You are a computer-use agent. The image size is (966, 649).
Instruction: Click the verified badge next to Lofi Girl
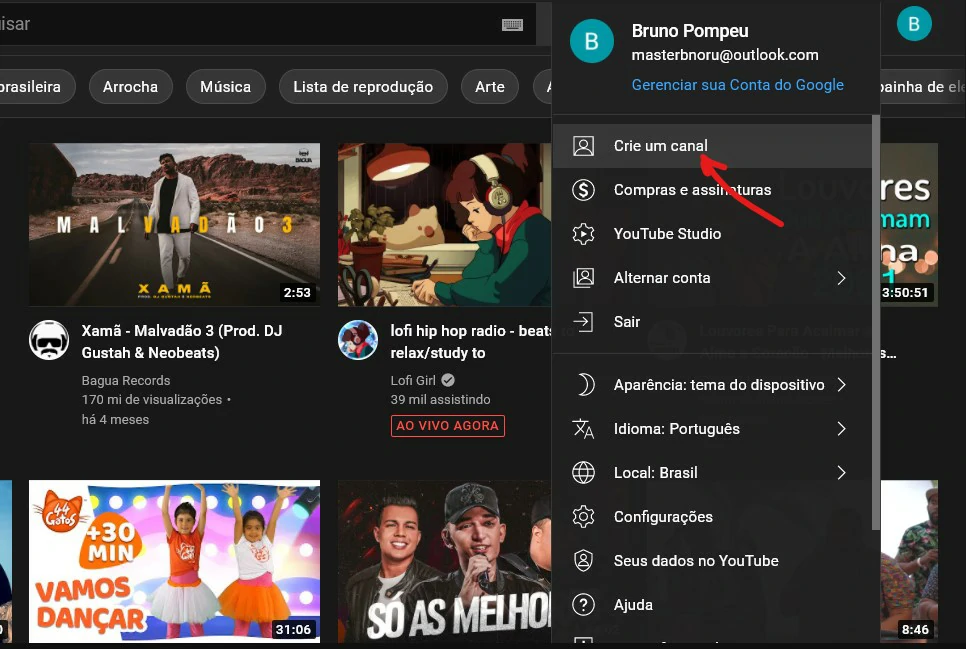(x=448, y=380)
